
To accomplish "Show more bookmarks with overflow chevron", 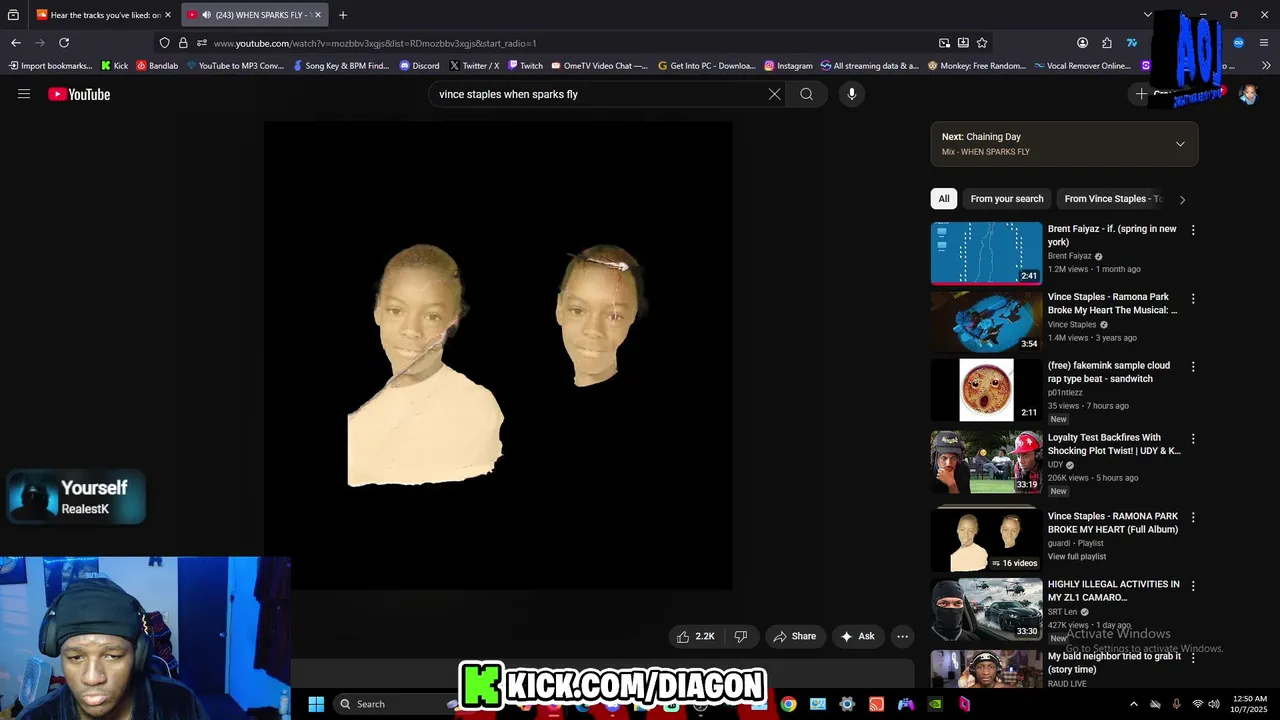I will click(x=1266, y=66).
